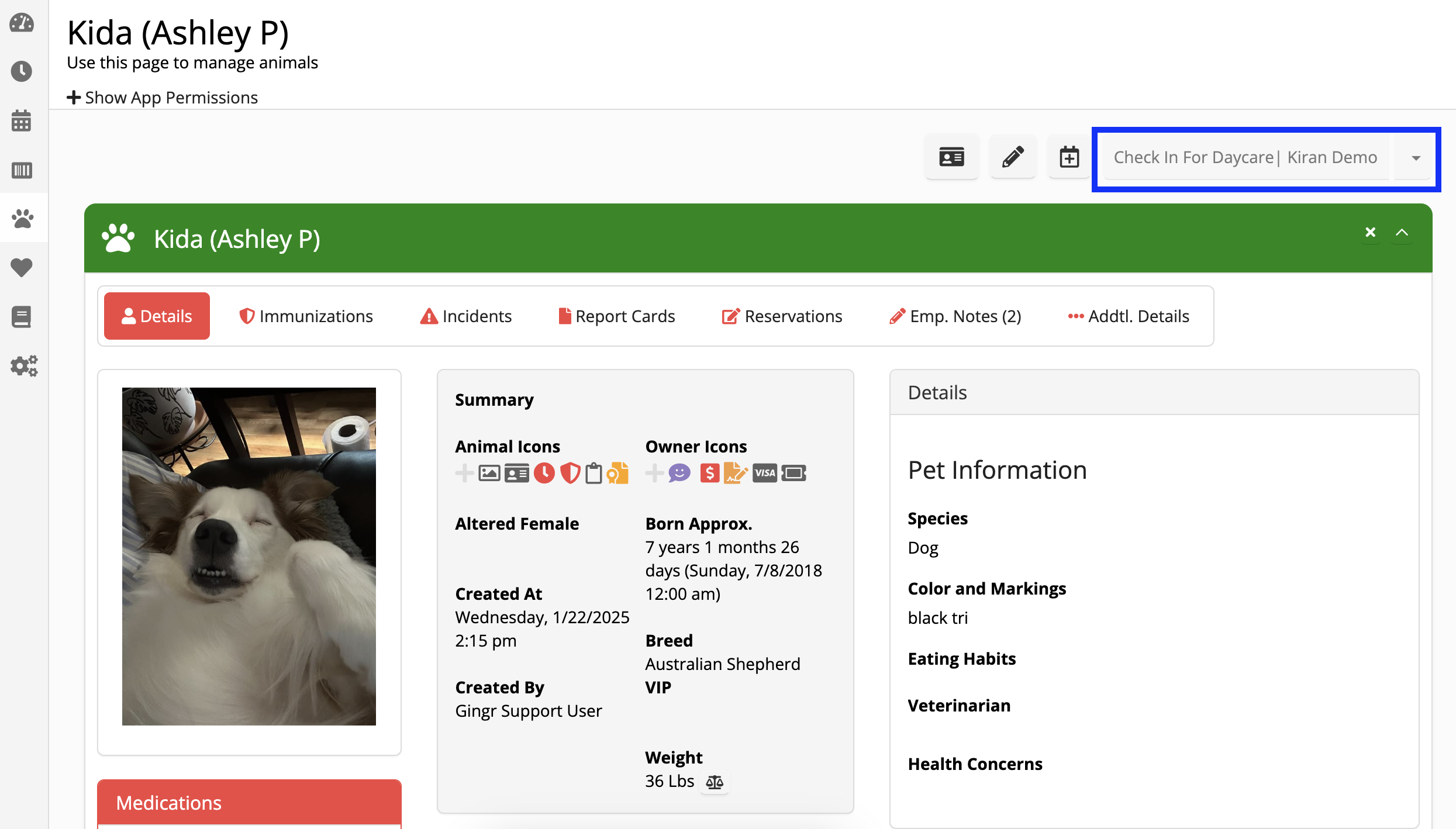Image resolution: width=1456 pixels, height=829 pixels.
Task: Click the Details card header on the right
Action: (x=1154, y=393)
